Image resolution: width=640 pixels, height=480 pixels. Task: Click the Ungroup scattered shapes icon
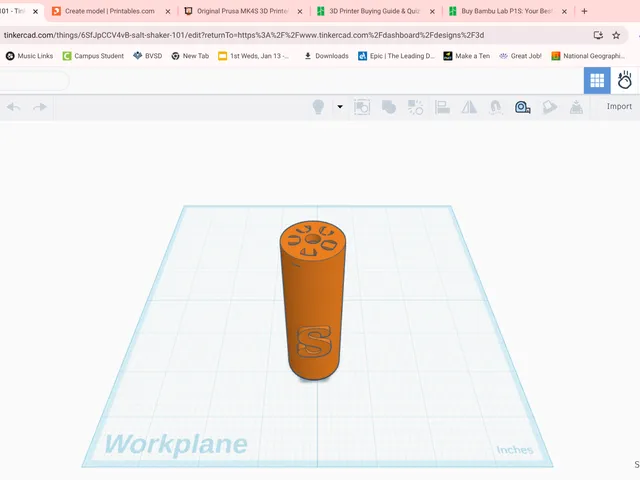coord(416,107)
